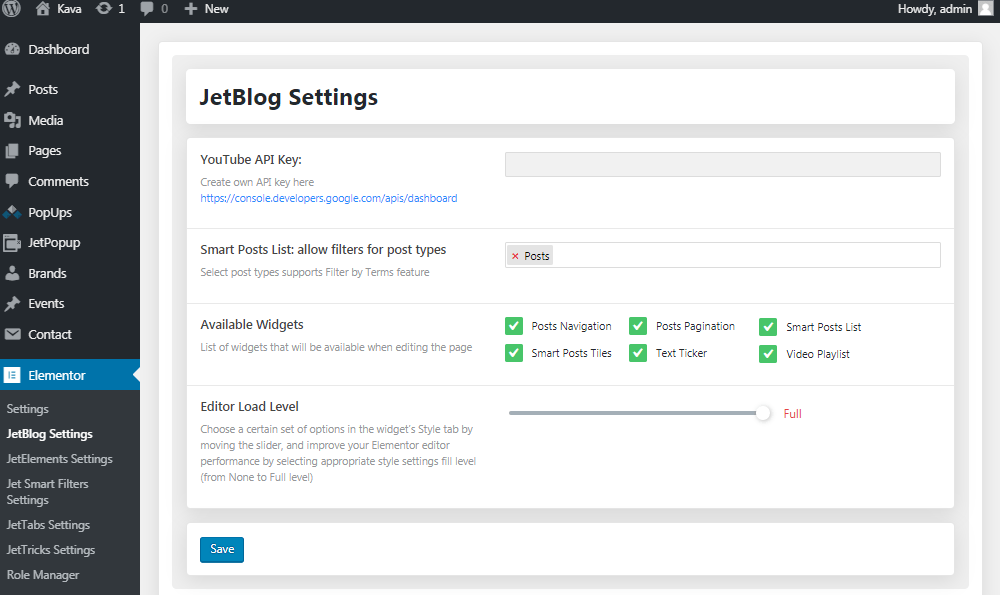Open Media via its sidebar icon
Image resolution: width=1000 pixels, height=595 pixels.
(12, 120)
